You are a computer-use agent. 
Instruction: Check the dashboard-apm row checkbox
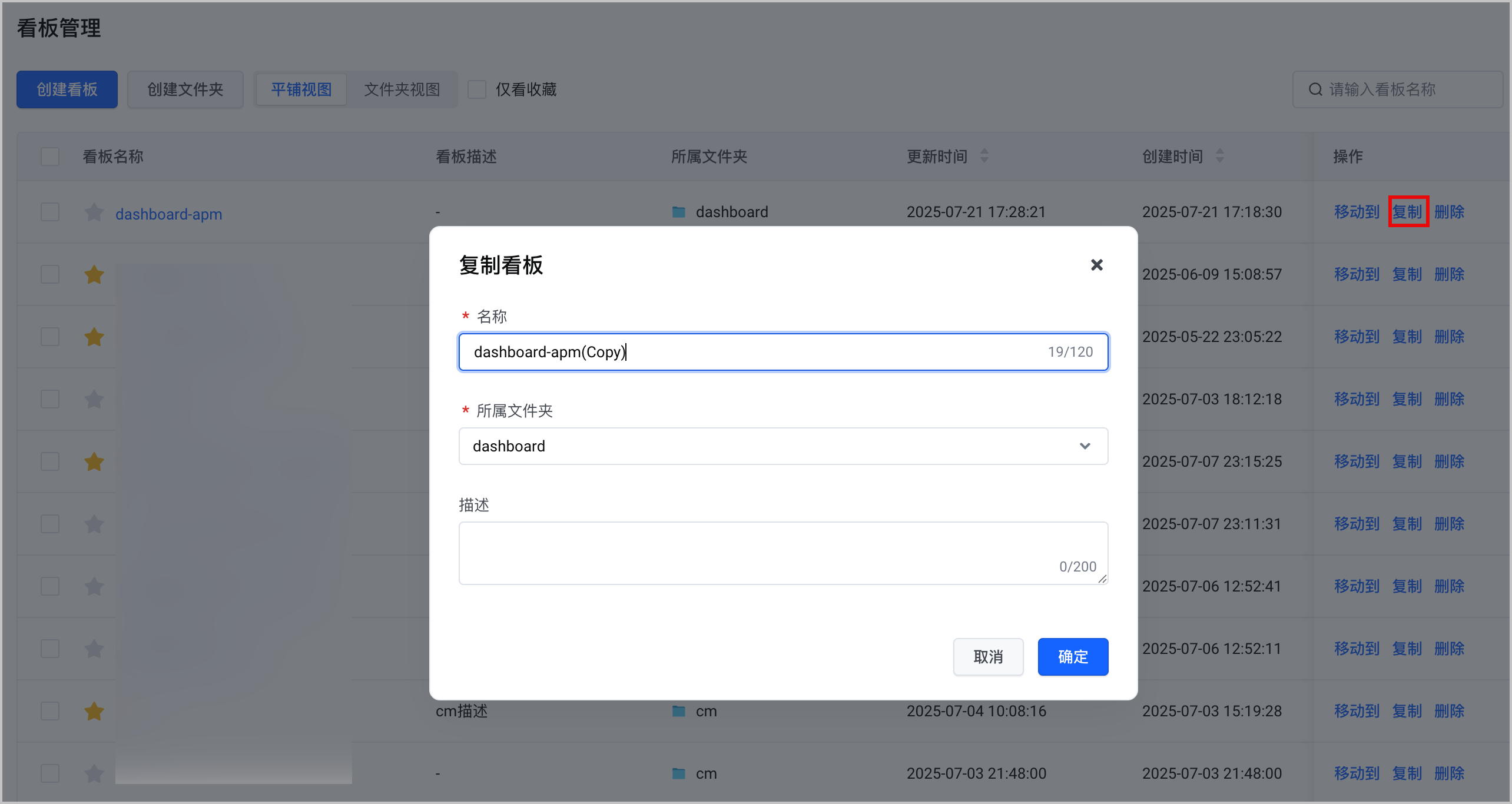pos(50,212)
